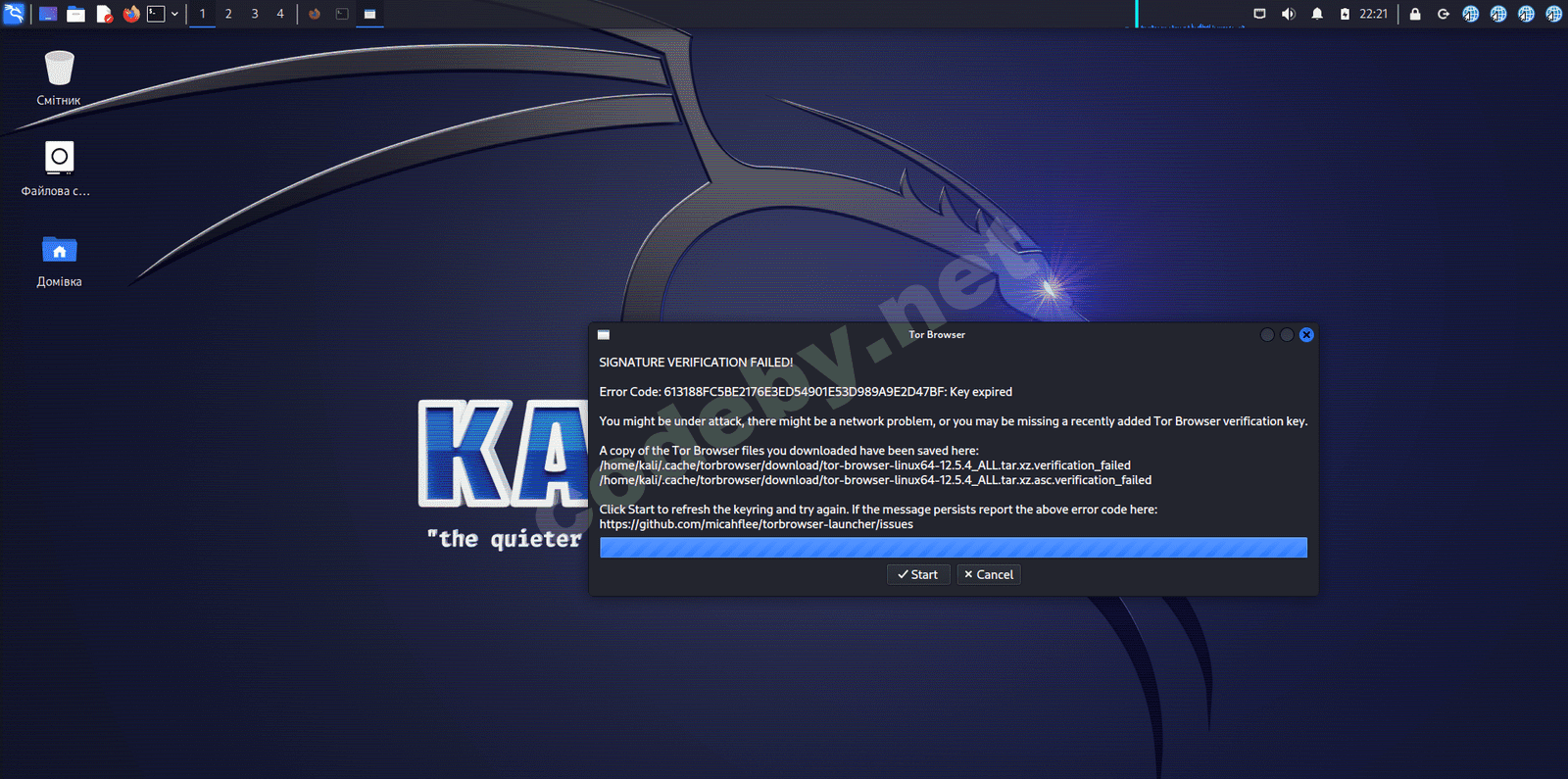This screenshot has height=779, width=1568.
Task: Click the CPU graph monitor in panel
Action: [1190, 14]
